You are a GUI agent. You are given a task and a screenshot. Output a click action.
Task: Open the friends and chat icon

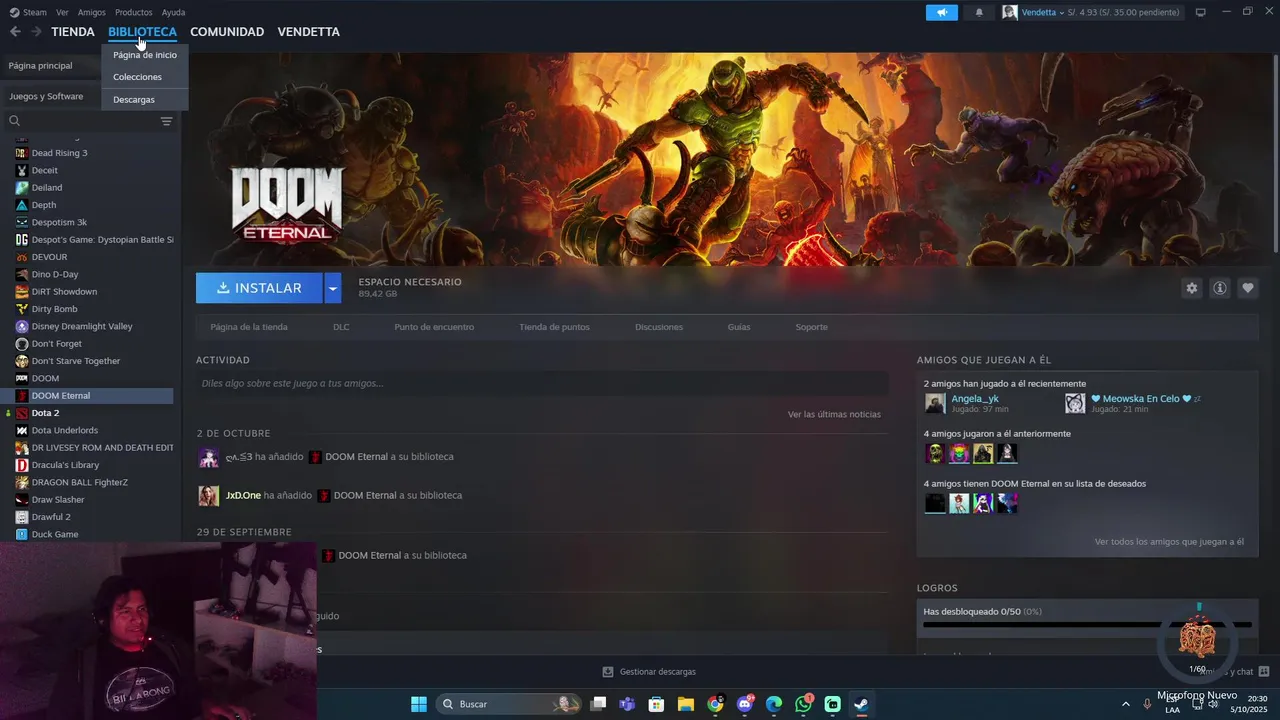pos(1264,672)
